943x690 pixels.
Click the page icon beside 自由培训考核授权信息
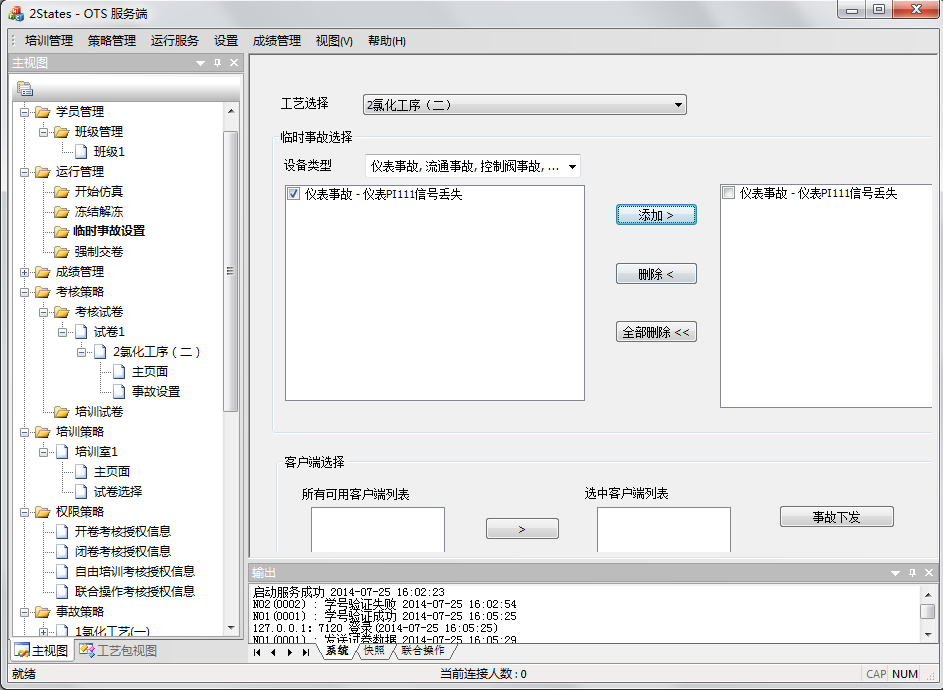coord(62,571)
